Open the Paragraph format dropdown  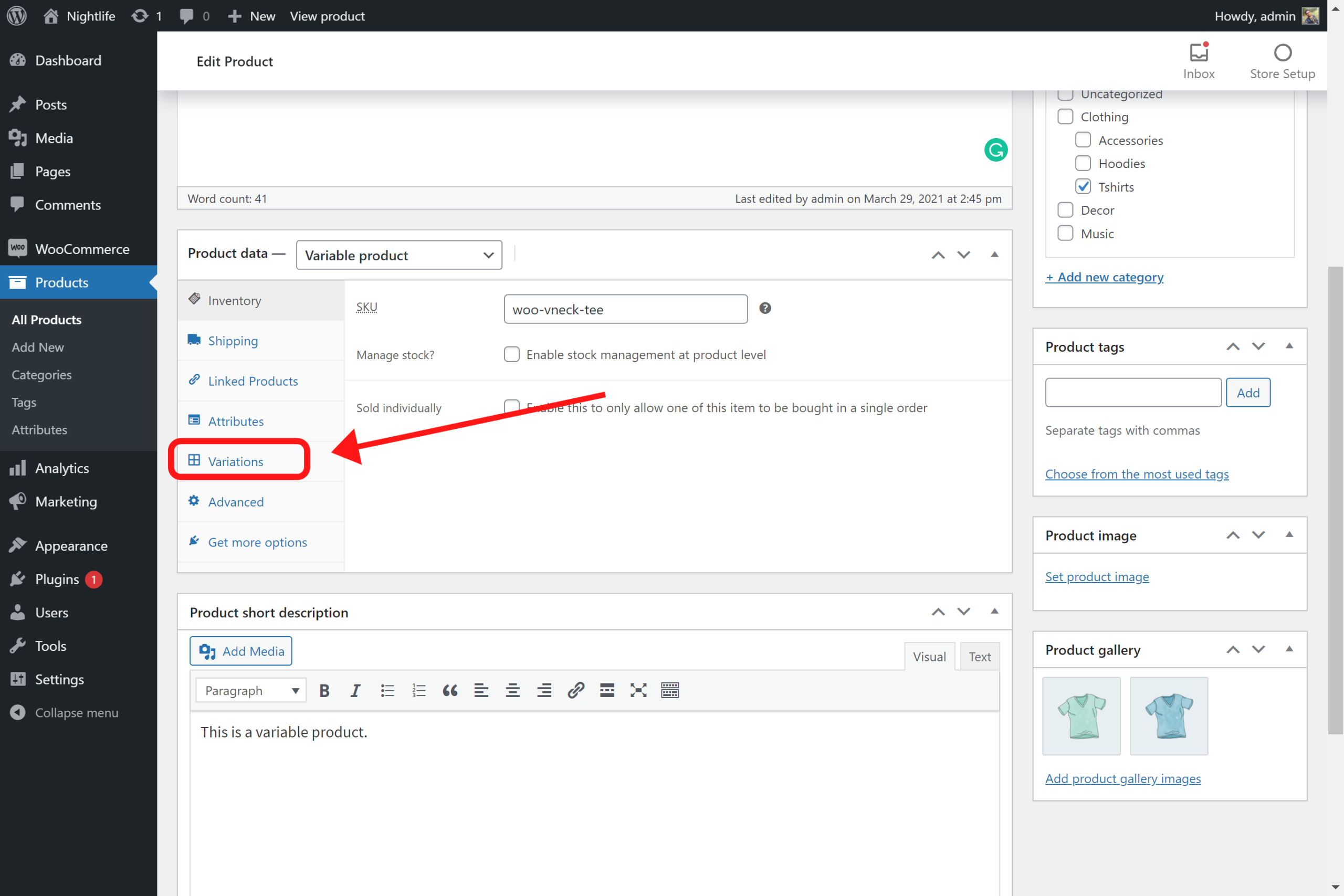click(x=251, y=690)
